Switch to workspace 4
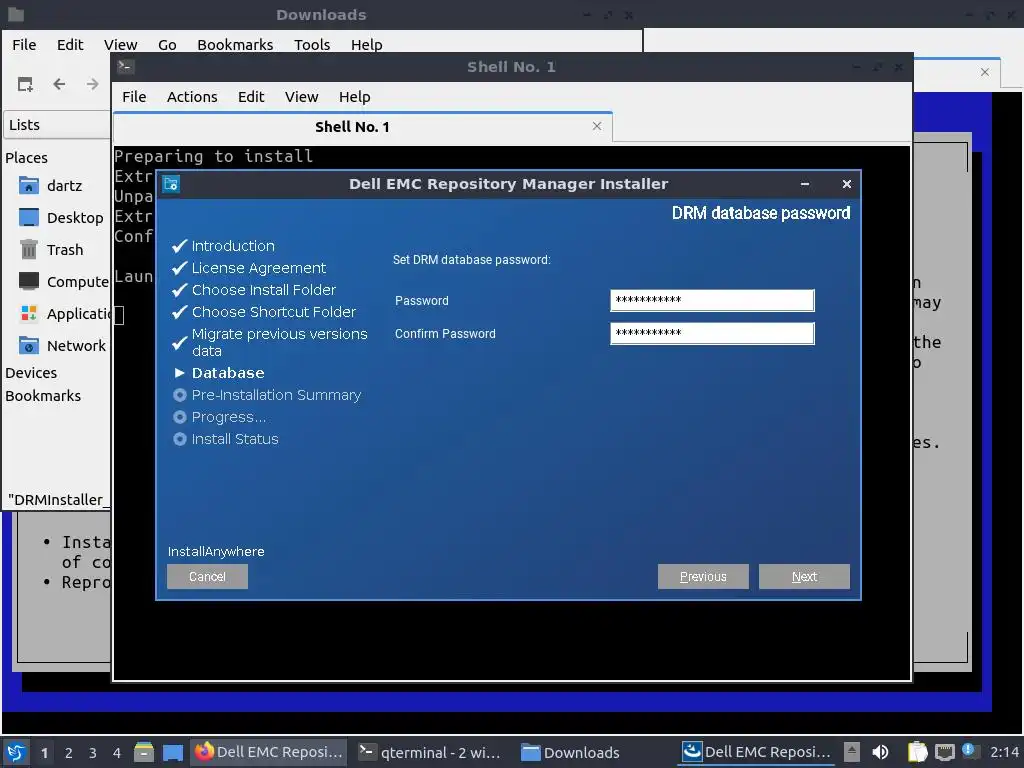1024x768 pixels. (117, 753)
